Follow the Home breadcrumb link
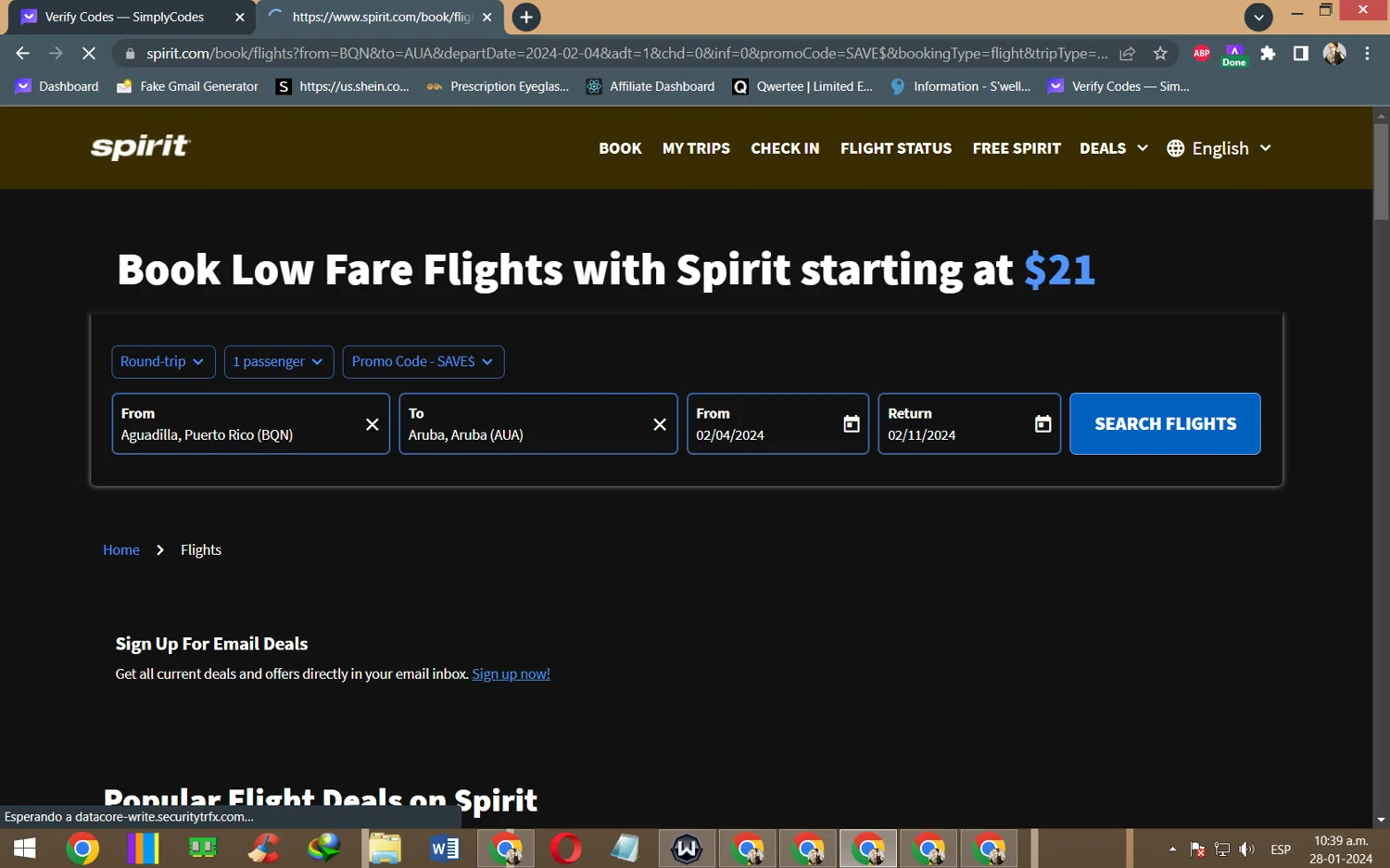1390x868 pixels. point(121,550)
